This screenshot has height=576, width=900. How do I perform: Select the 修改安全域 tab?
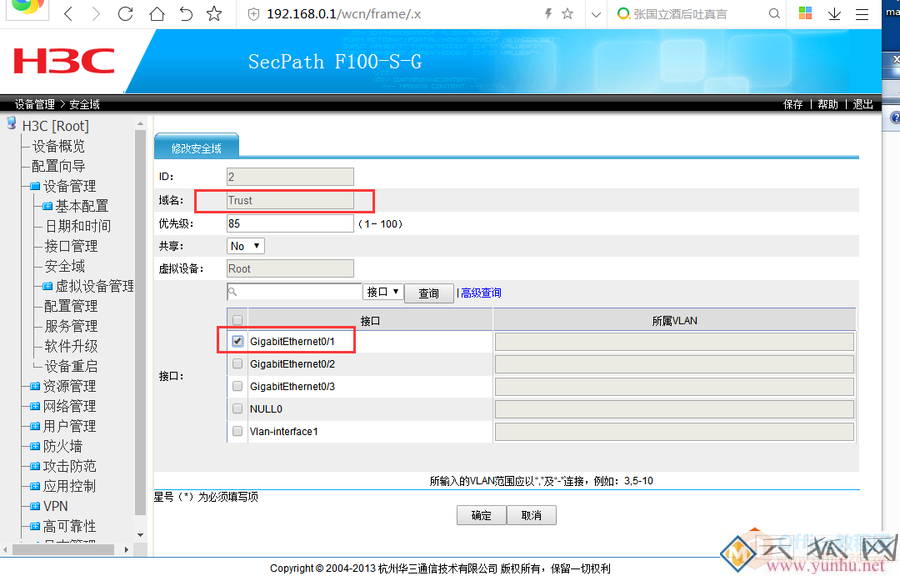pyautogui.click(x=195, y=145)
